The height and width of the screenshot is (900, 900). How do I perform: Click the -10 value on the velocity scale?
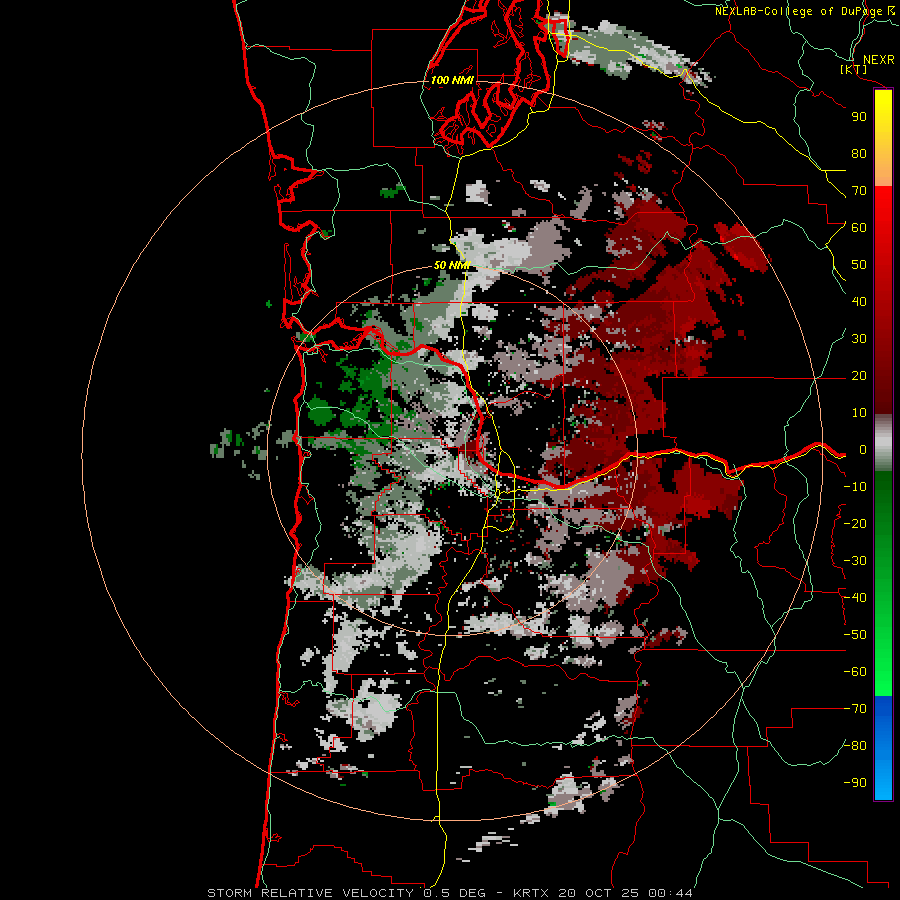pos(855,487)
